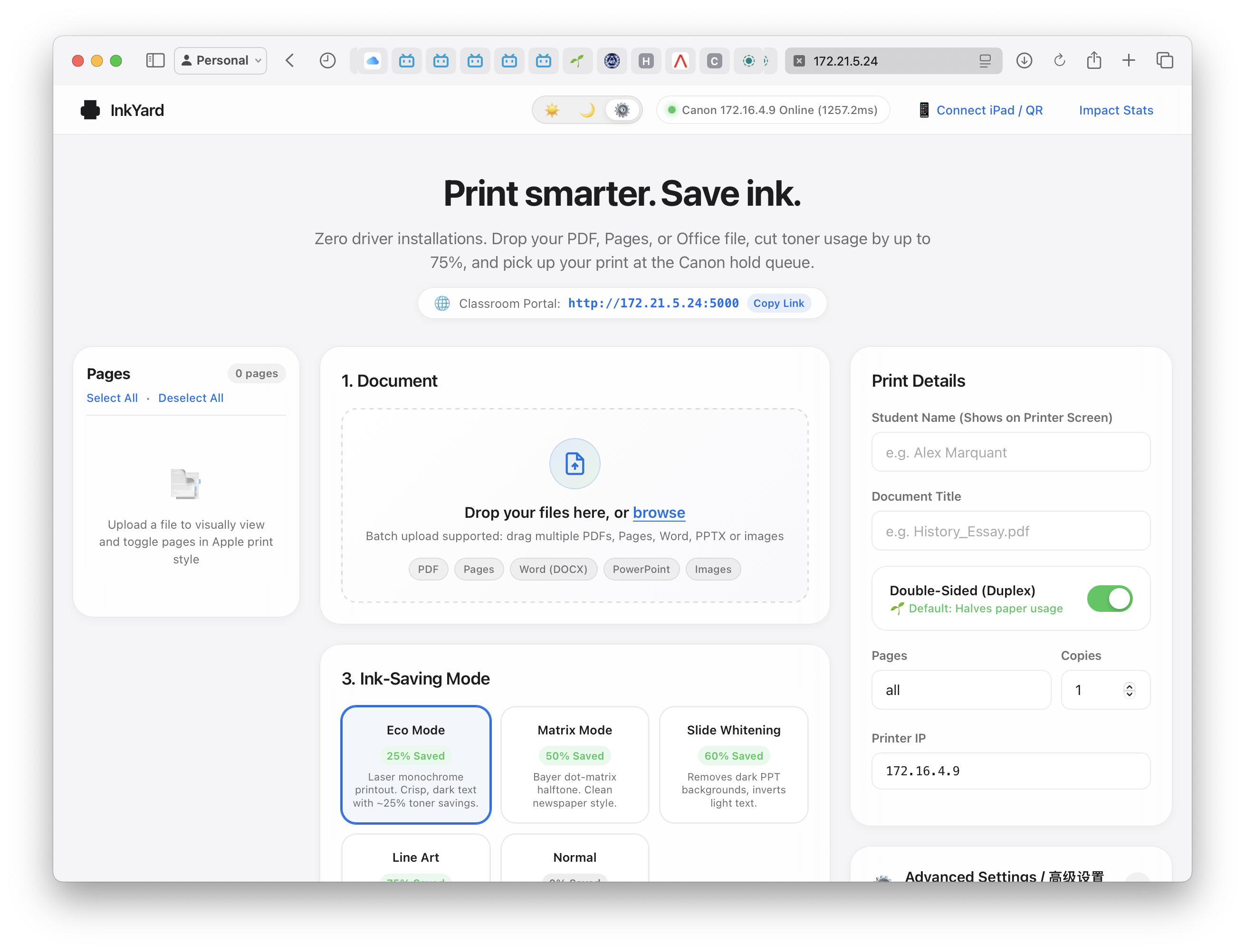Select Eco Mode ink-saving option
1245x952 pixels.
(415, 764)
